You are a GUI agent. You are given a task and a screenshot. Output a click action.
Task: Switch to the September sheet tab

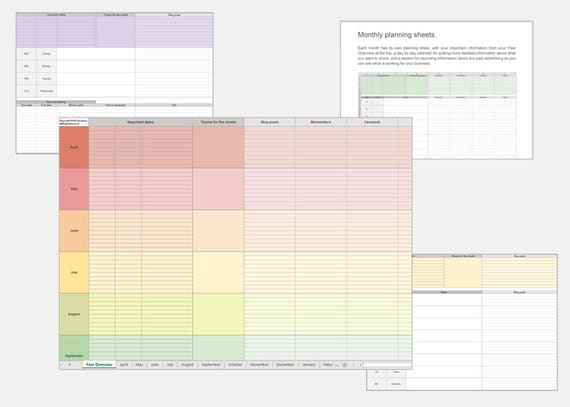pos(211,364)
